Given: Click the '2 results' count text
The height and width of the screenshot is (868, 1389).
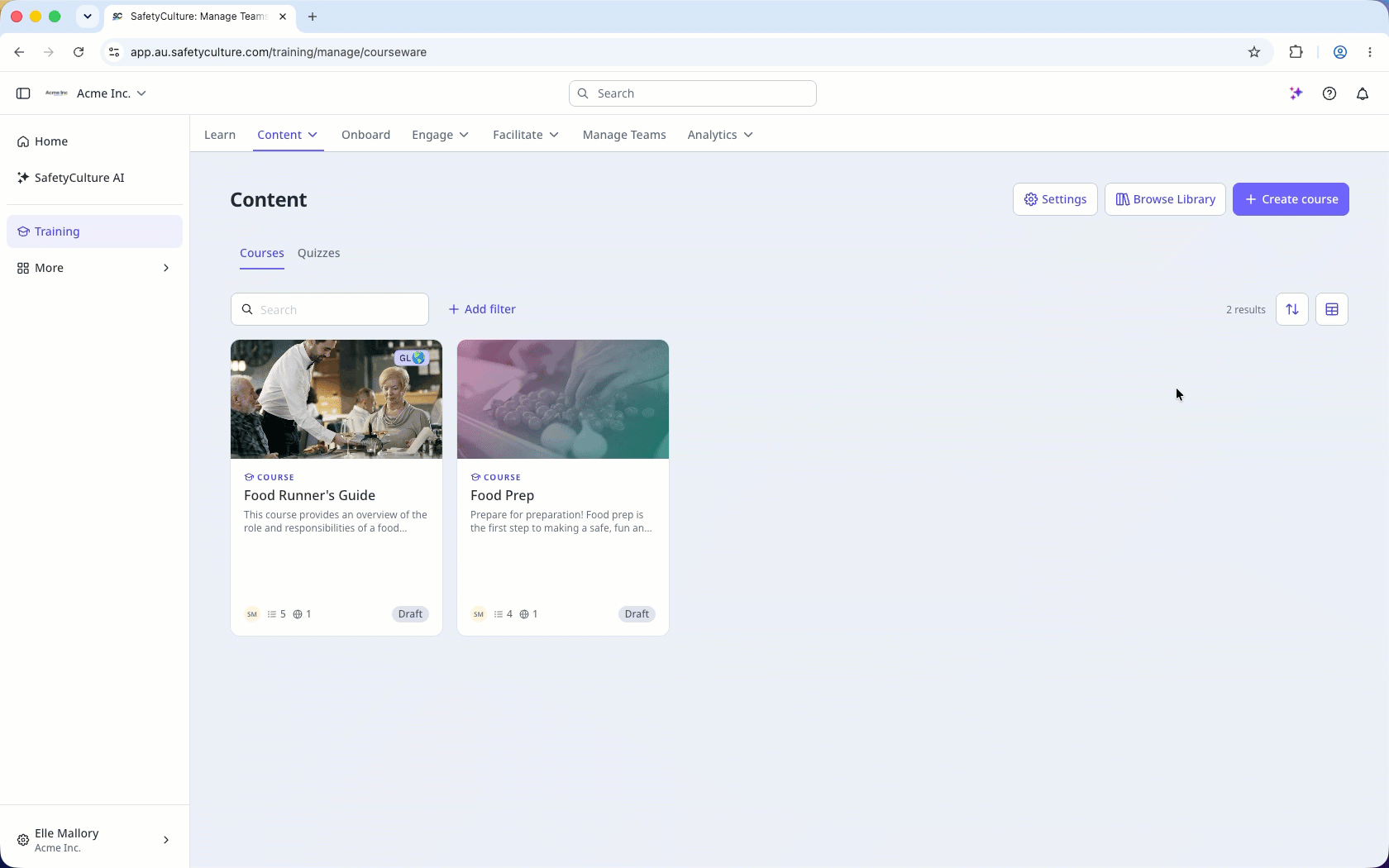Looking at the screenshot, I should [1246, 310].
